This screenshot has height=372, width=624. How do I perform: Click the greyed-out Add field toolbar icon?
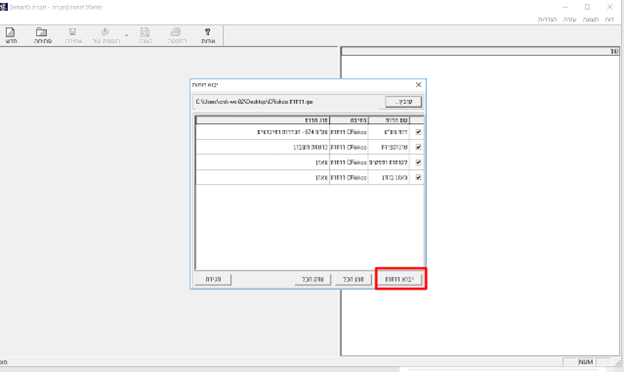pyautogui.click(x=105, y=32)
